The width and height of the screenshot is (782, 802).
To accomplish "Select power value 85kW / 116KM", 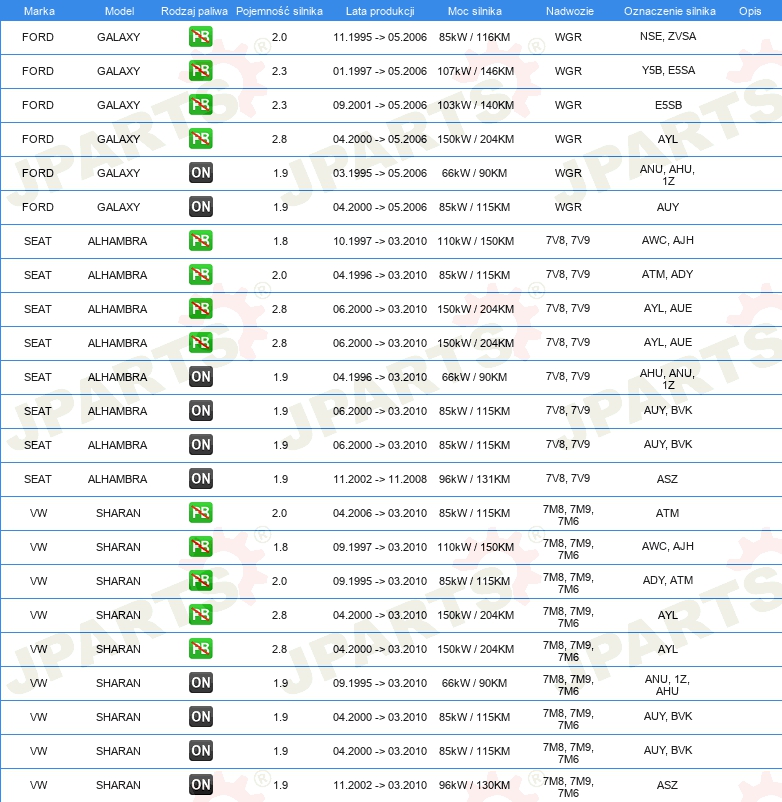I will 475,37.
